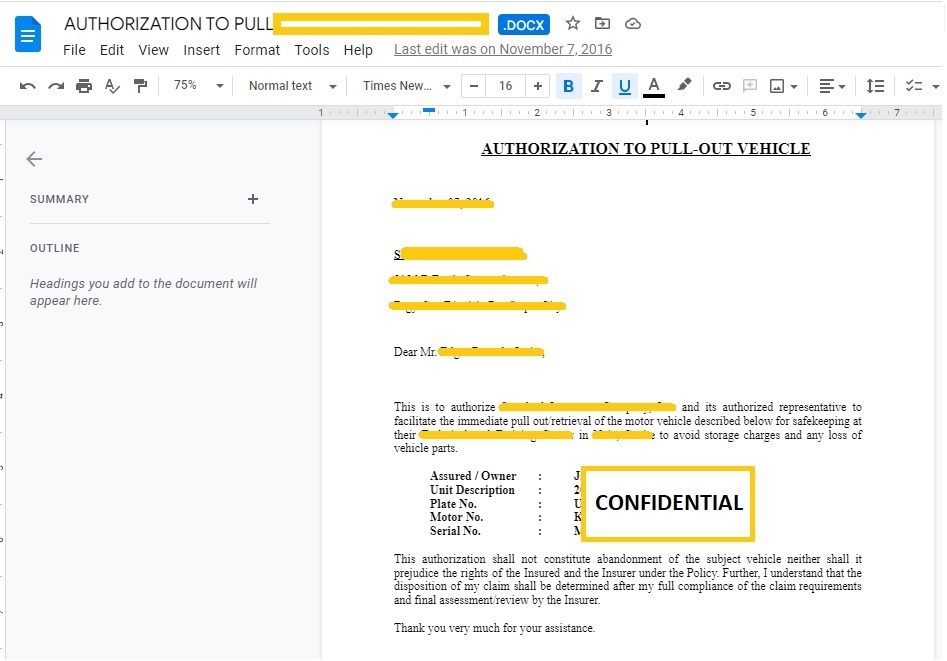
Task: Click the 'Dear Mr.' salutation
Action: click(x=415, y=352)
